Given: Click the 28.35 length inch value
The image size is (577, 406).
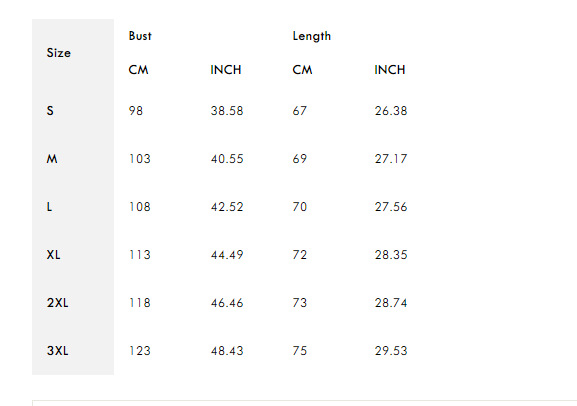Looking at the screenshot, I should pos(391,255).
